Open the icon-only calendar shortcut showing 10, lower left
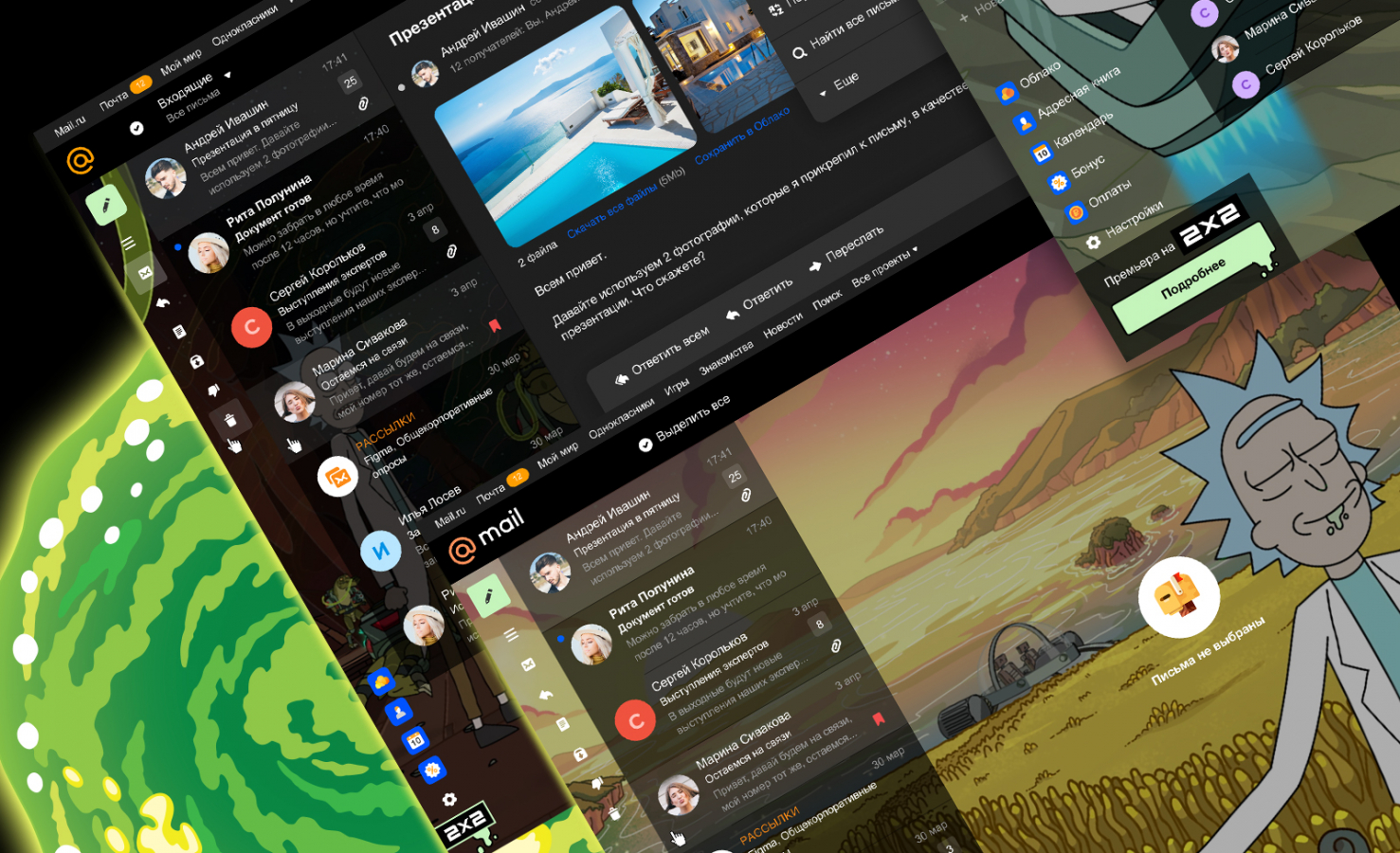The image size is (1400, 853). 416,740
